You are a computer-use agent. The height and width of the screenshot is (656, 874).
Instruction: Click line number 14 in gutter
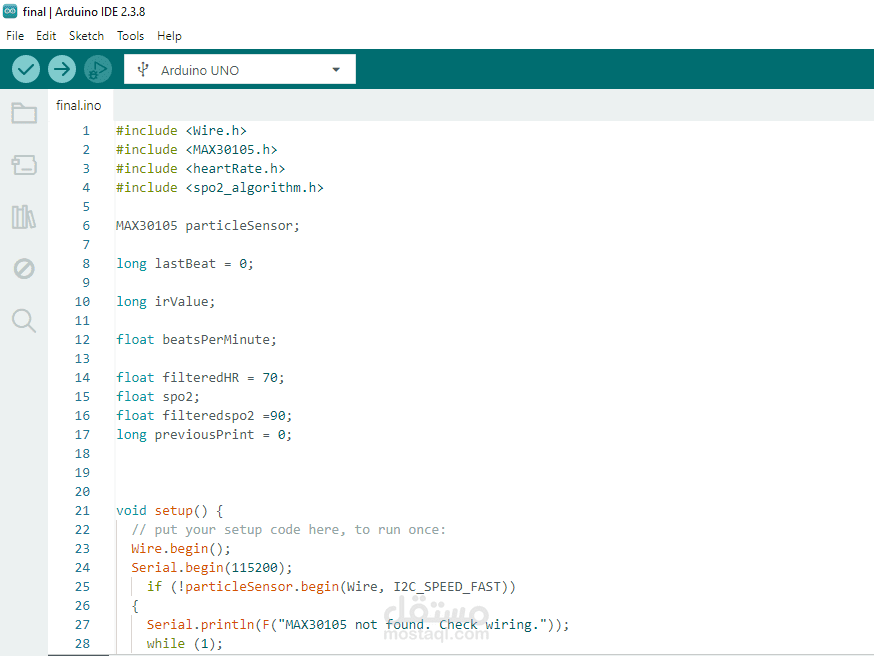[82, 377]
